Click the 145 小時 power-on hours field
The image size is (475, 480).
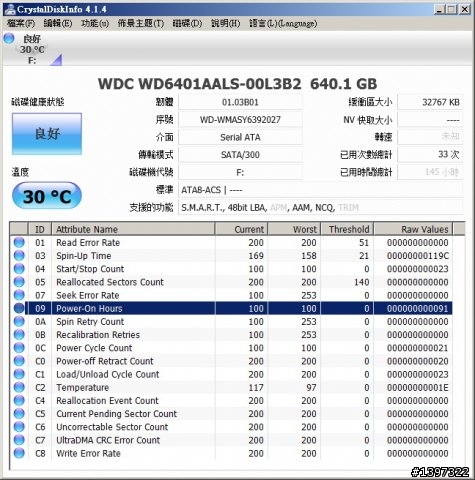430,172
